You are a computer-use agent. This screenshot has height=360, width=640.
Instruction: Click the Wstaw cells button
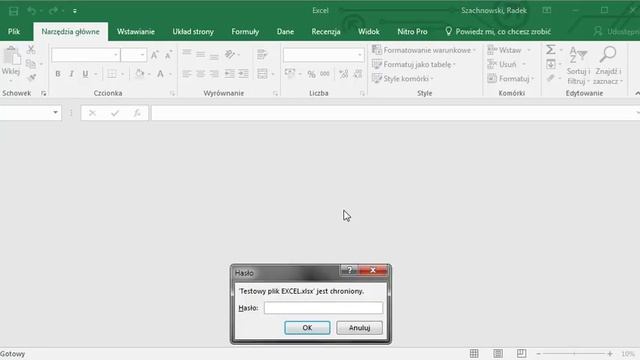click(x=509, y=50)
